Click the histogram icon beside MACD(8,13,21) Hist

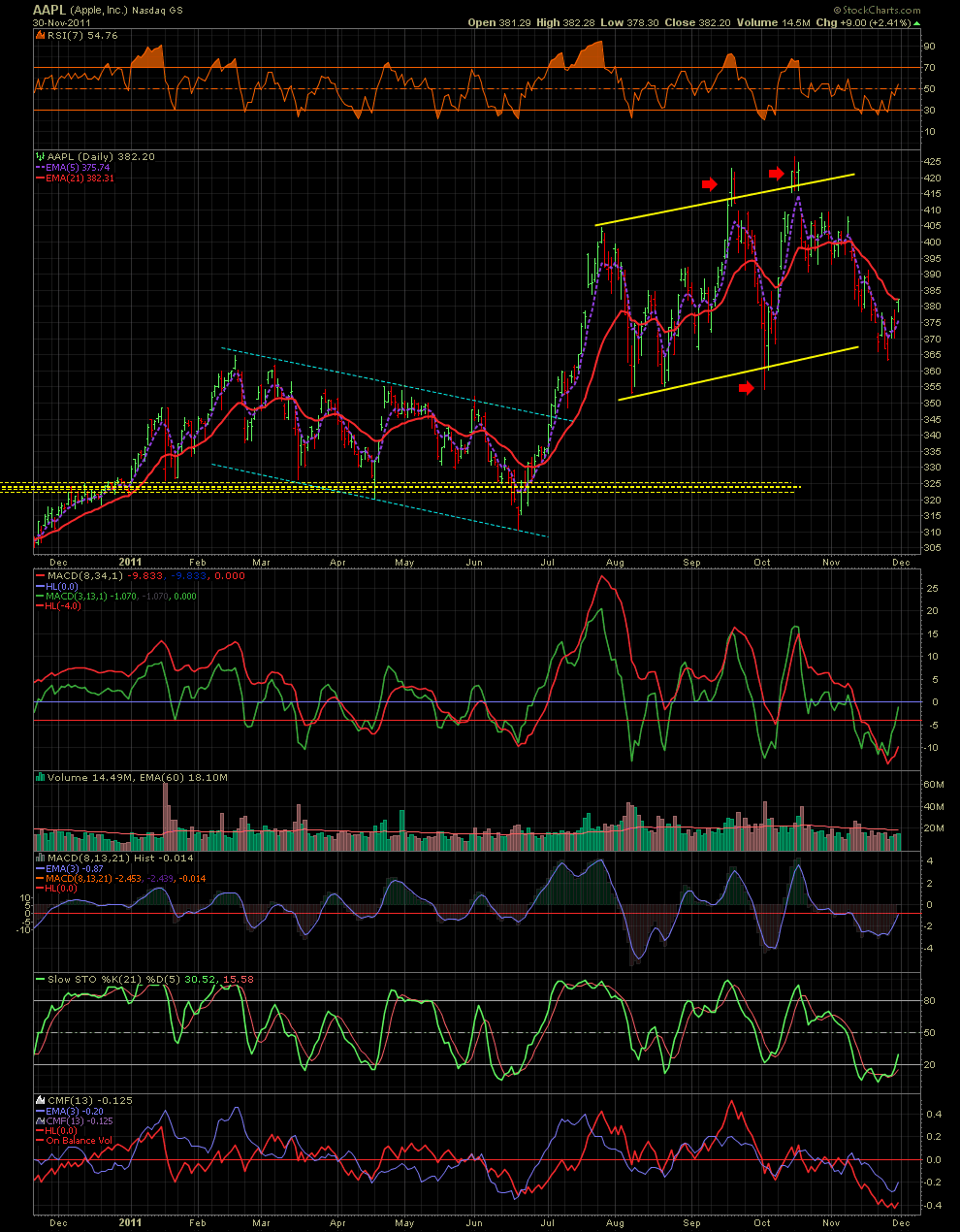click(x=40, y=858)
